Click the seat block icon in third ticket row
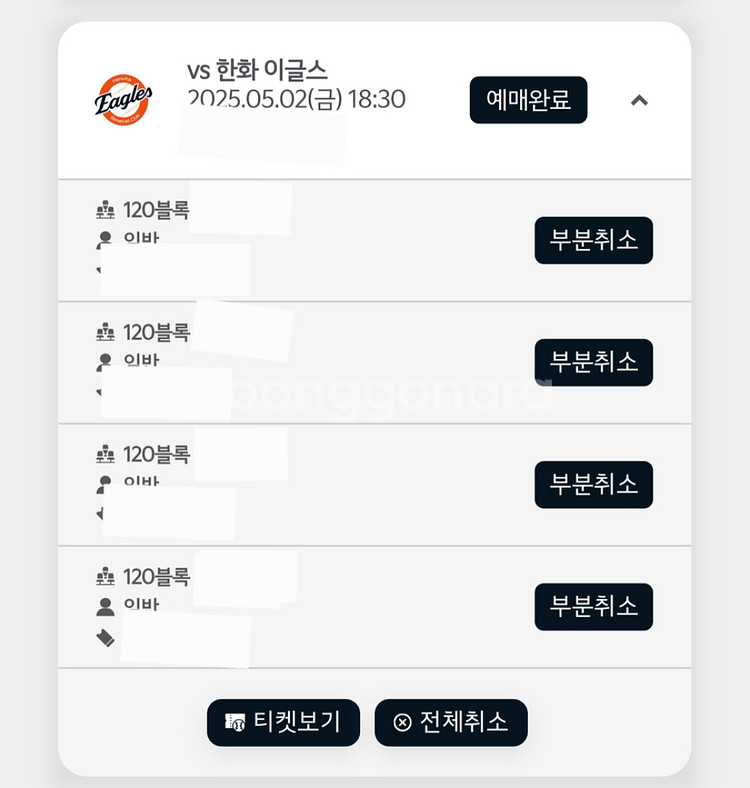The image size is (750, 788). [x=105, y=454]
